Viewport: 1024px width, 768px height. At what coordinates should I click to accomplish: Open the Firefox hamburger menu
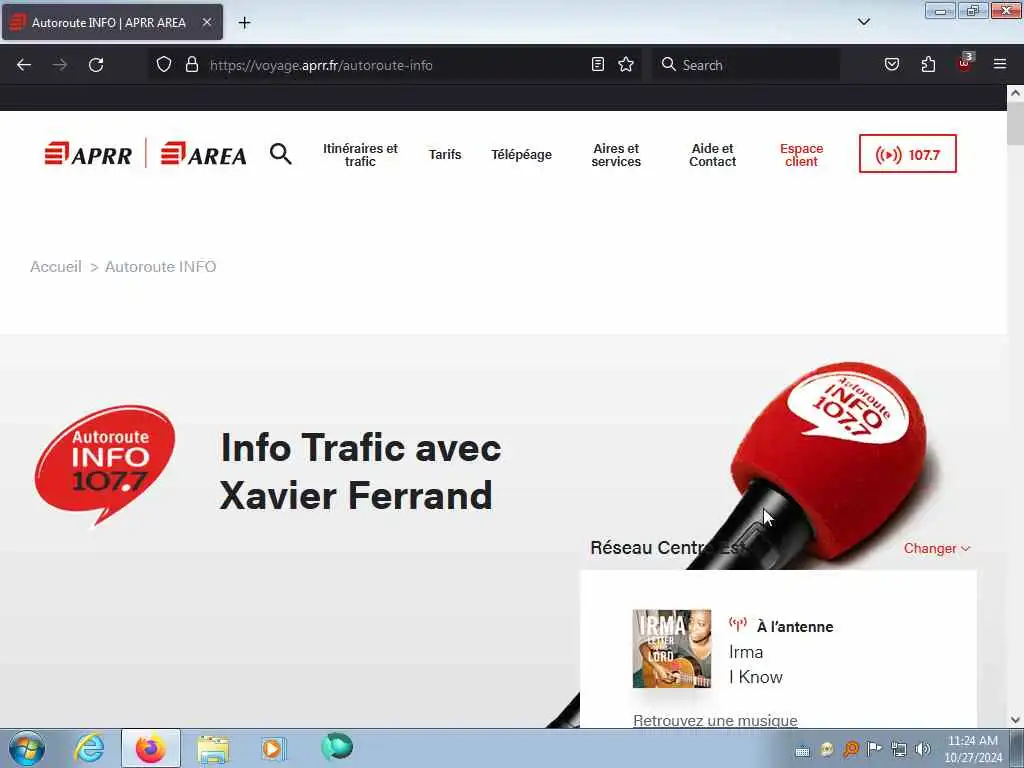pos(1000,65)
